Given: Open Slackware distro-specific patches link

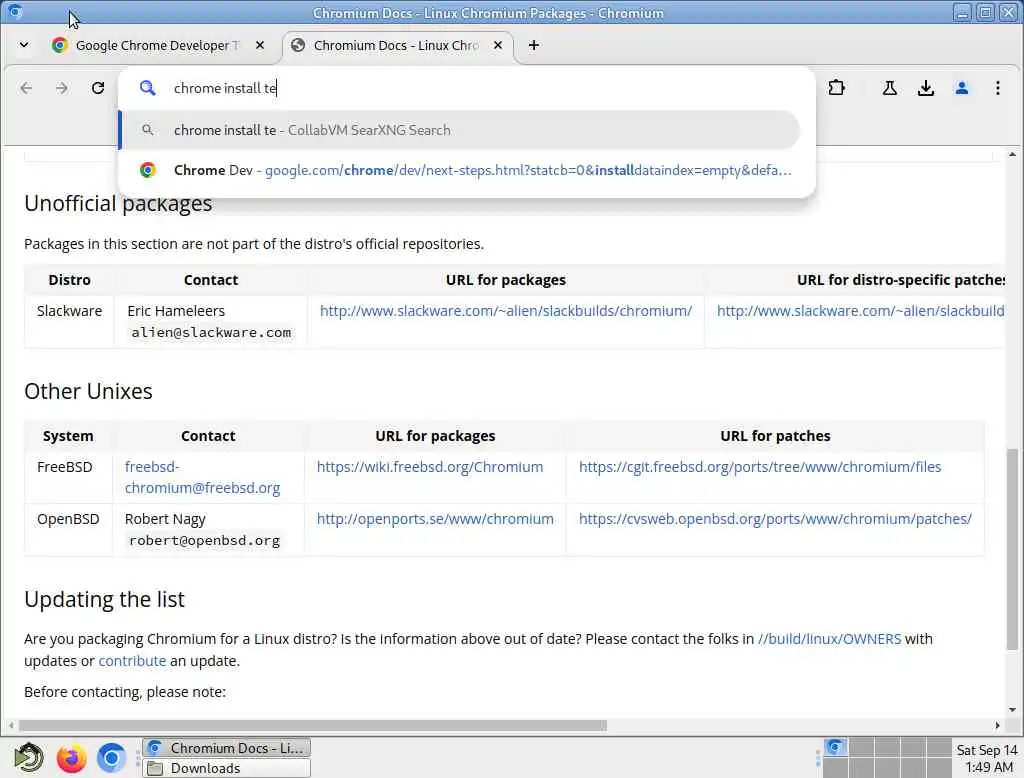Looking at the screenshot, I should tap(861, 311).
